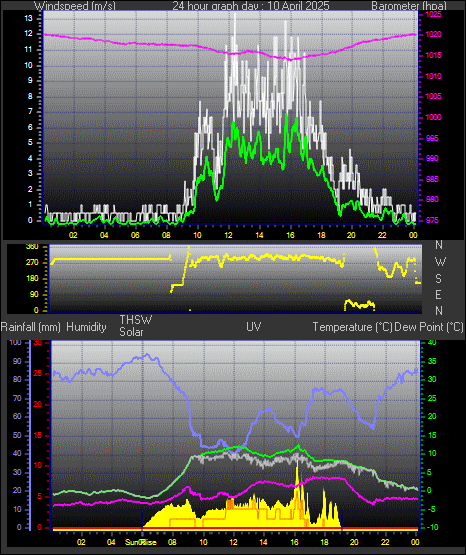Viewport: 466px width, 555px height.
Task: Click the 360 wind direction axis value
Action: tap(32, 247)
